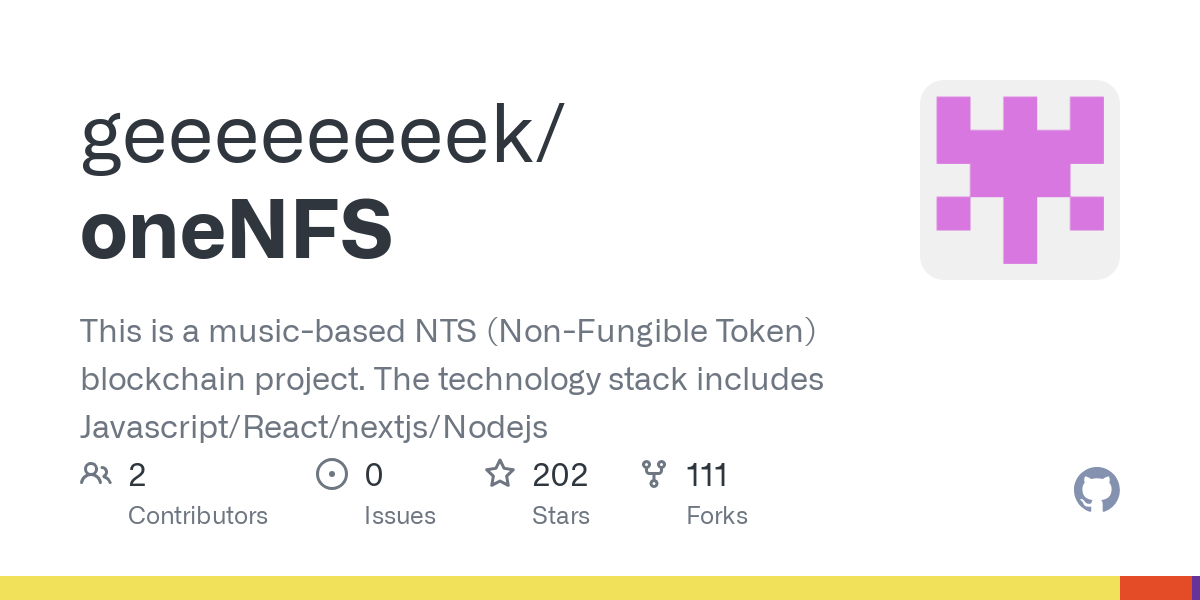Open the pink pixel identicon avatar
Image resolution: width=1200 pixels, height=600 pixels.
(1019, 180)
